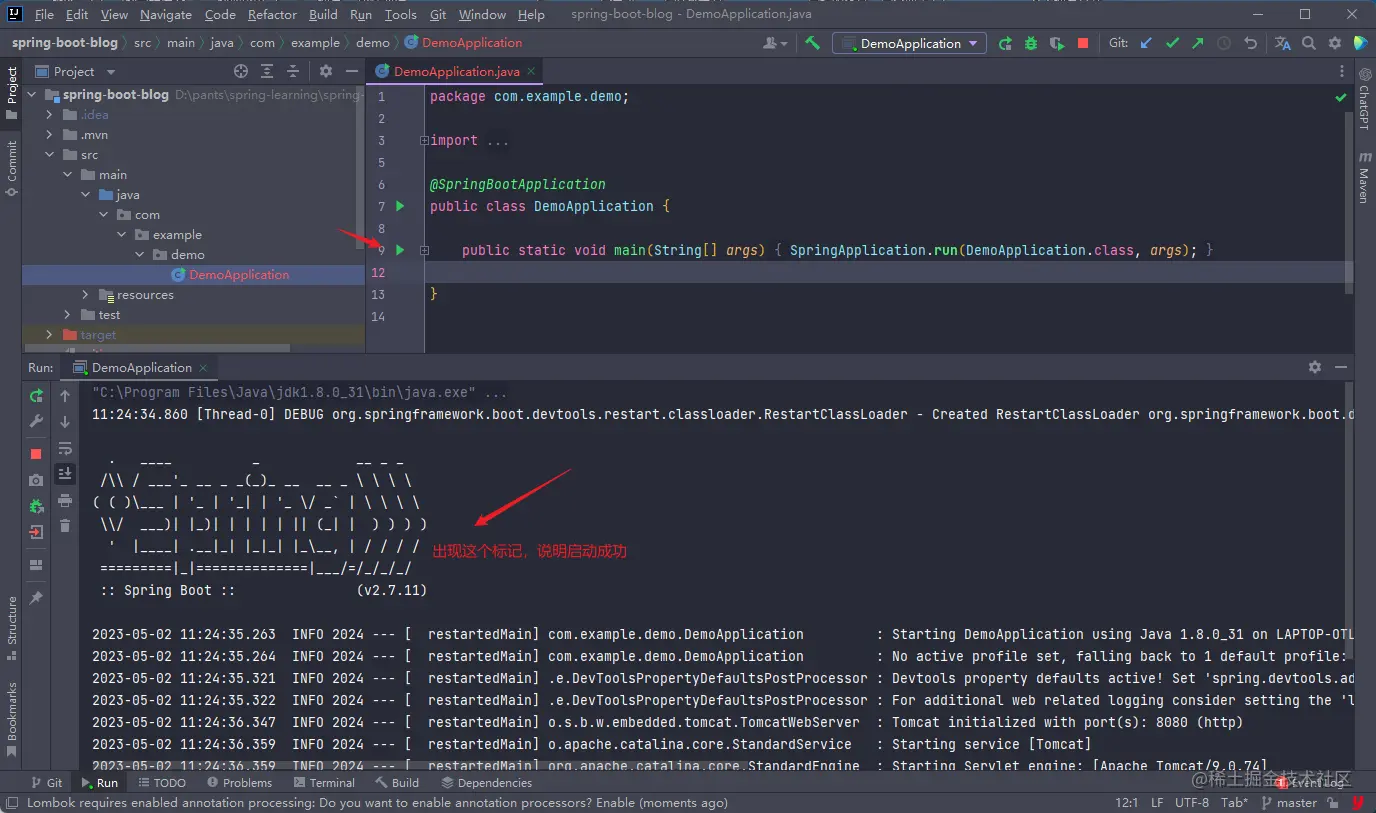Toggle the Maven side panel

(x=1364, y=177)
